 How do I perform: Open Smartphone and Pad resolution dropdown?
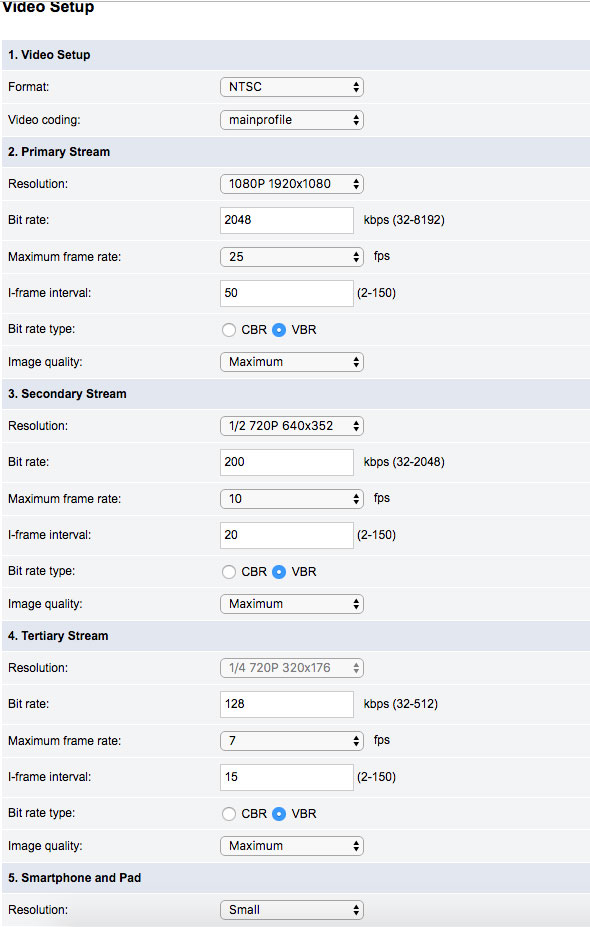[291, 910]
